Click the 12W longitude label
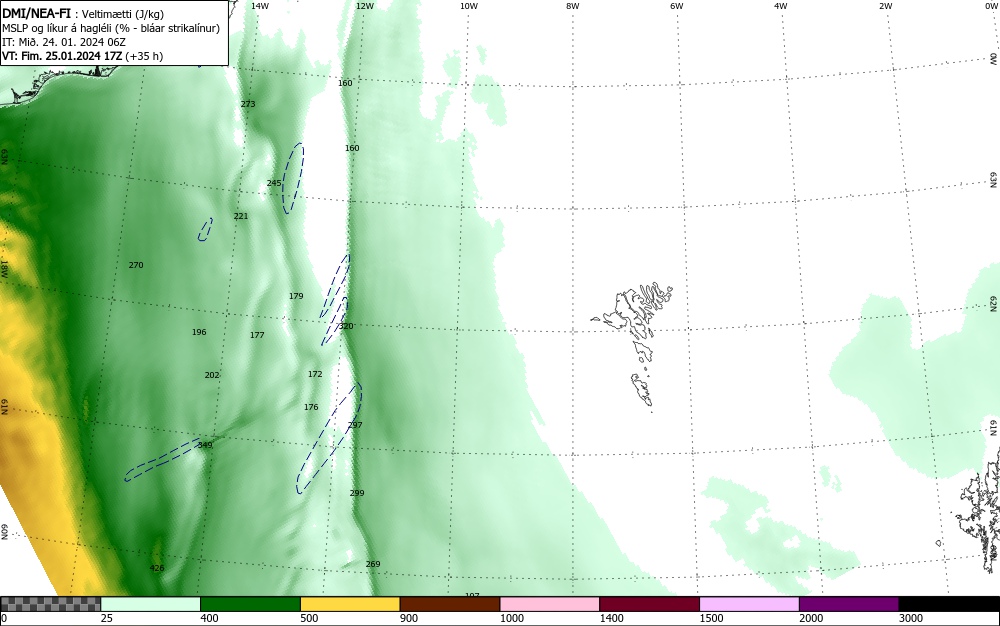 pyautogui.click(x=365, y=6)
